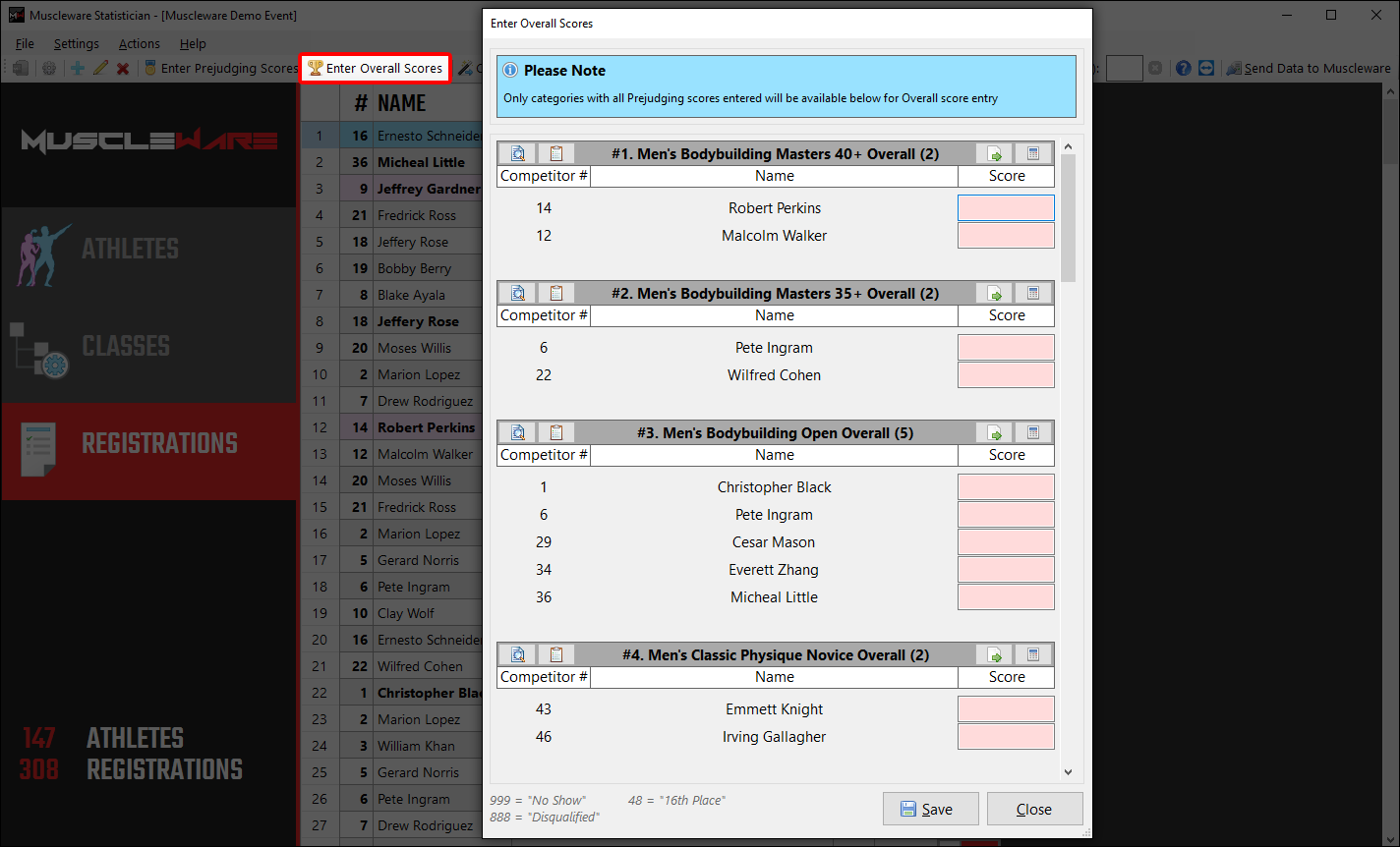
Task: Click the pencil edit icon in toolbar
Action: (x=100, y=69)
